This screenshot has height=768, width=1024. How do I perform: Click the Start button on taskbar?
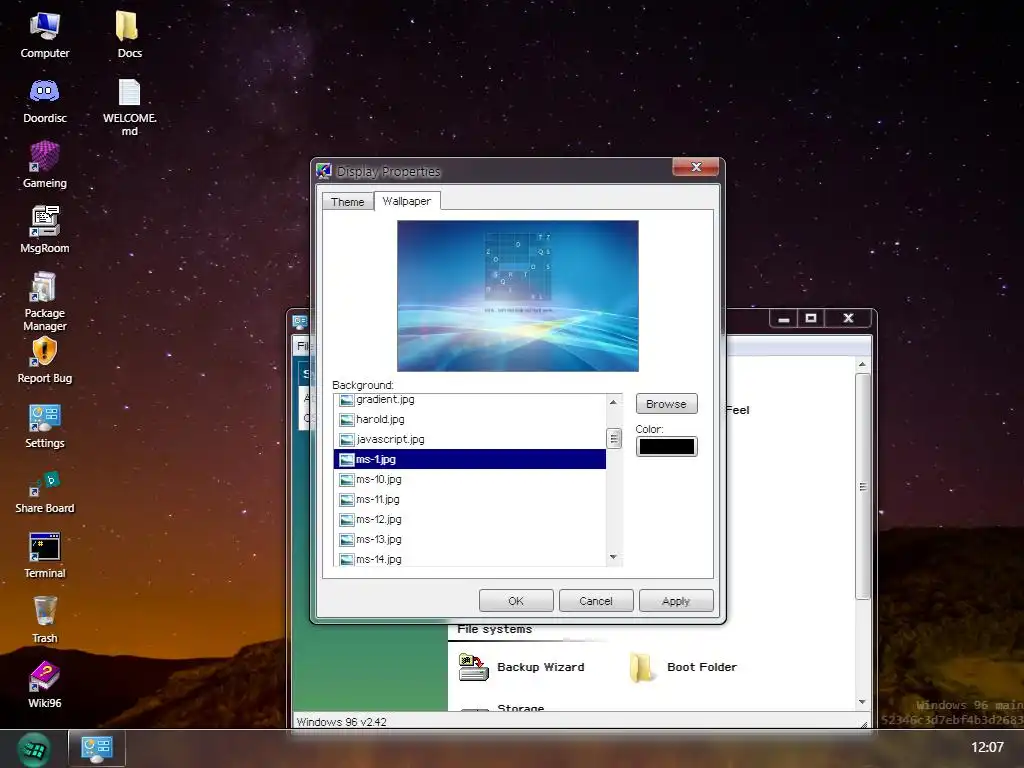[x=33, y=749]
